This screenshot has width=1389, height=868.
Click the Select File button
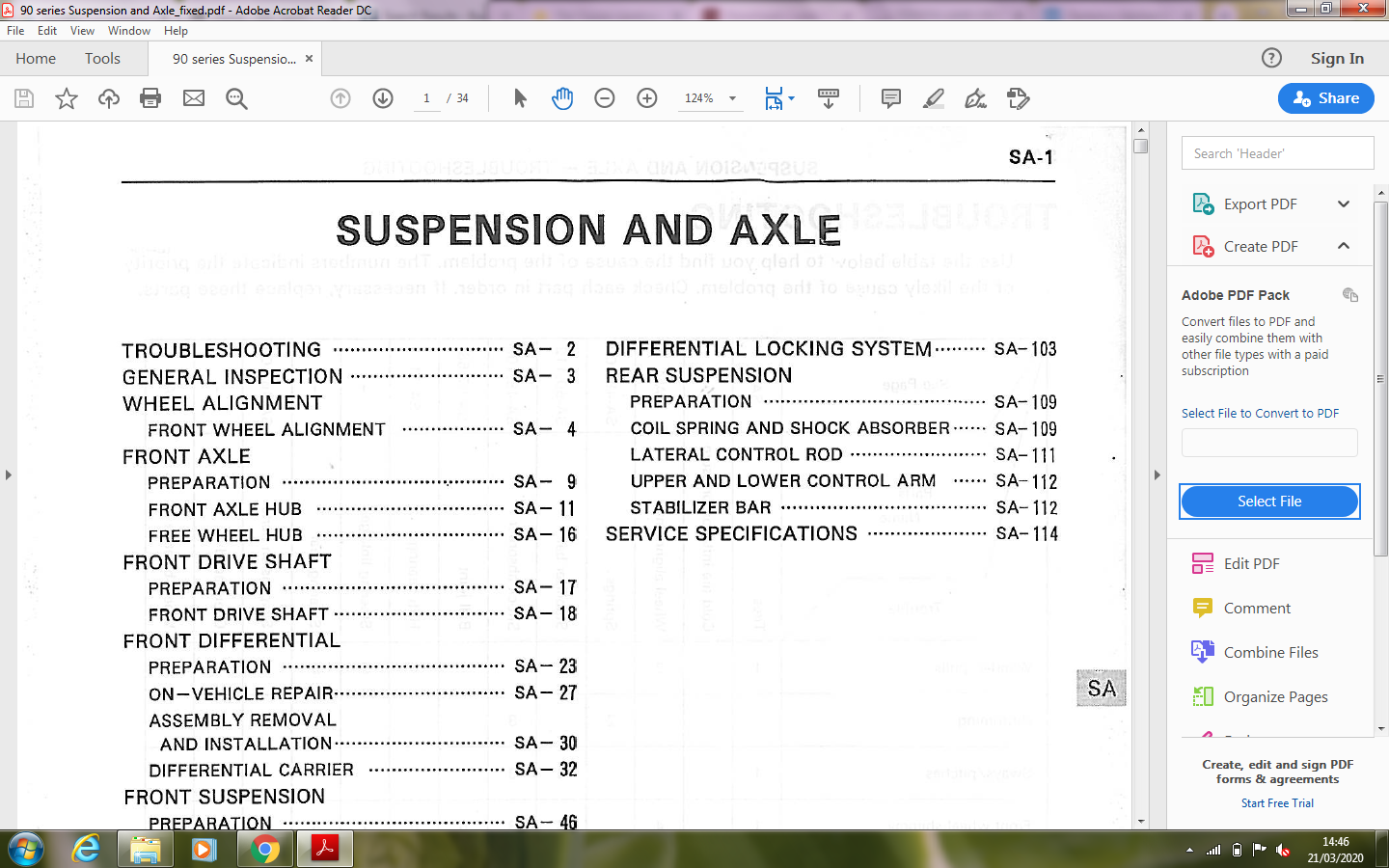(x=1269, y=502)
